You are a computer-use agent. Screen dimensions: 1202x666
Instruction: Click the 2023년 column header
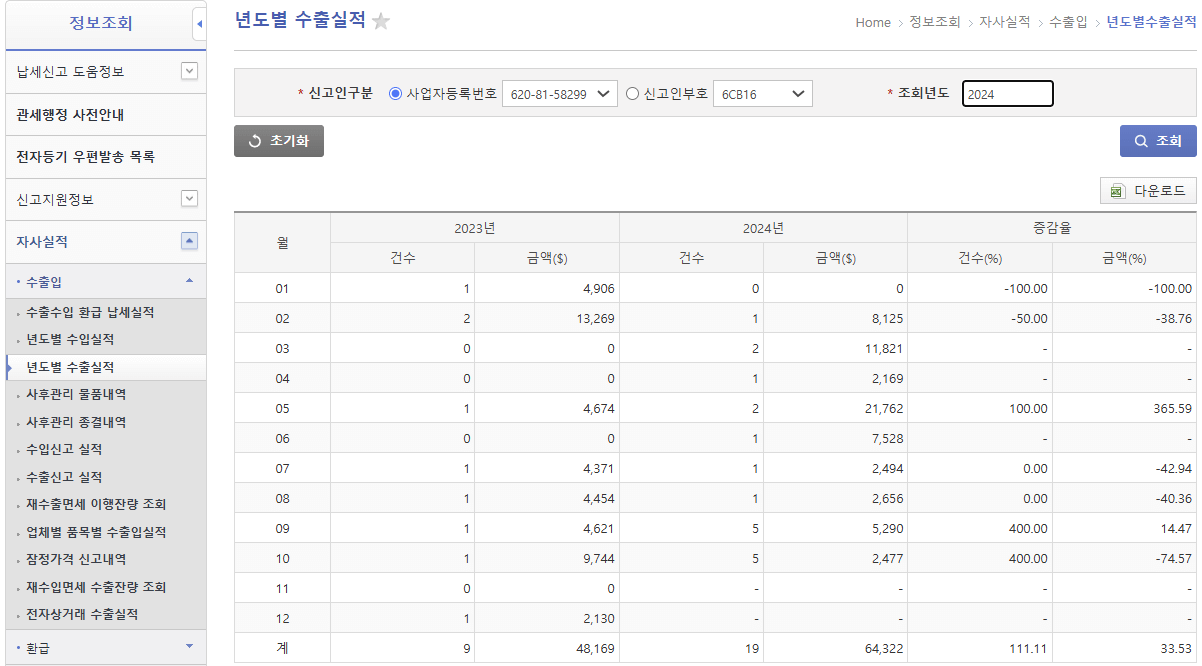(475, 228)
